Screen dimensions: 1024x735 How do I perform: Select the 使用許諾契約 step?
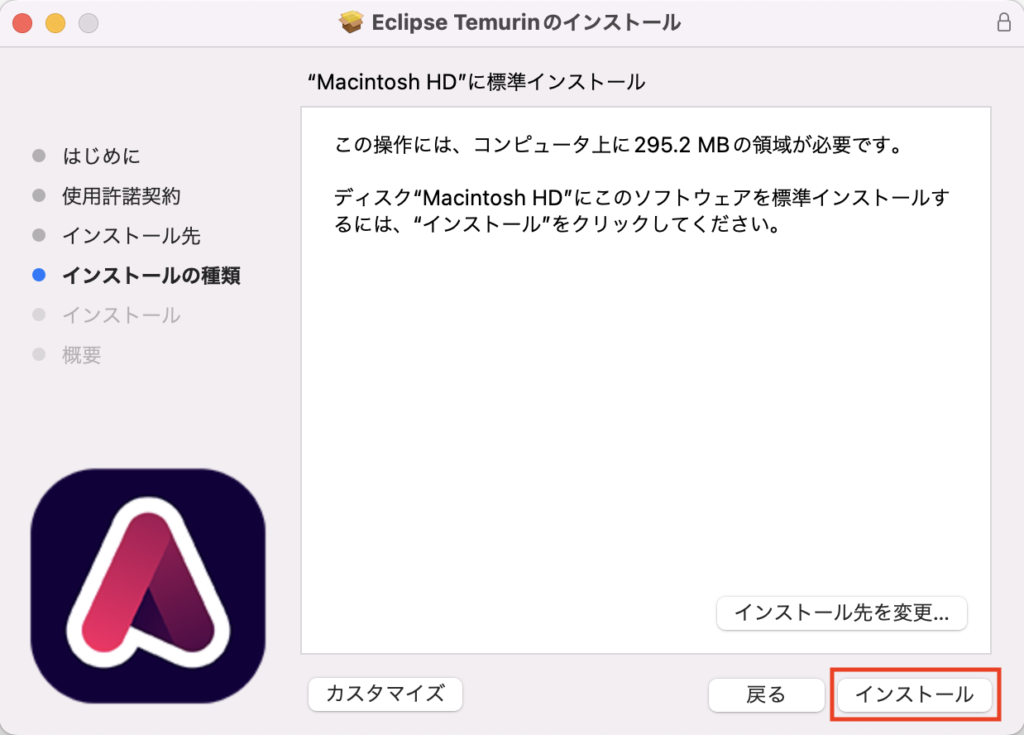[121, 195]
